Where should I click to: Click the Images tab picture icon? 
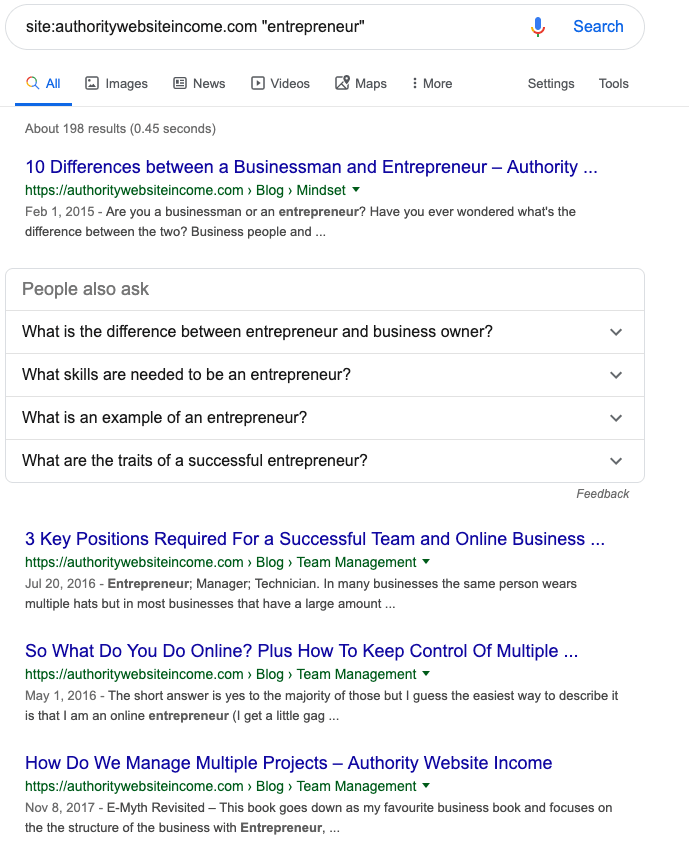tap(92, 83)
